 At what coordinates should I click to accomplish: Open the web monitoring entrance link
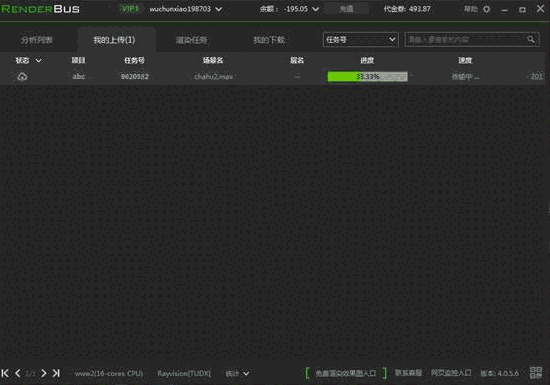pyautogui.click(x=451, y=373)
